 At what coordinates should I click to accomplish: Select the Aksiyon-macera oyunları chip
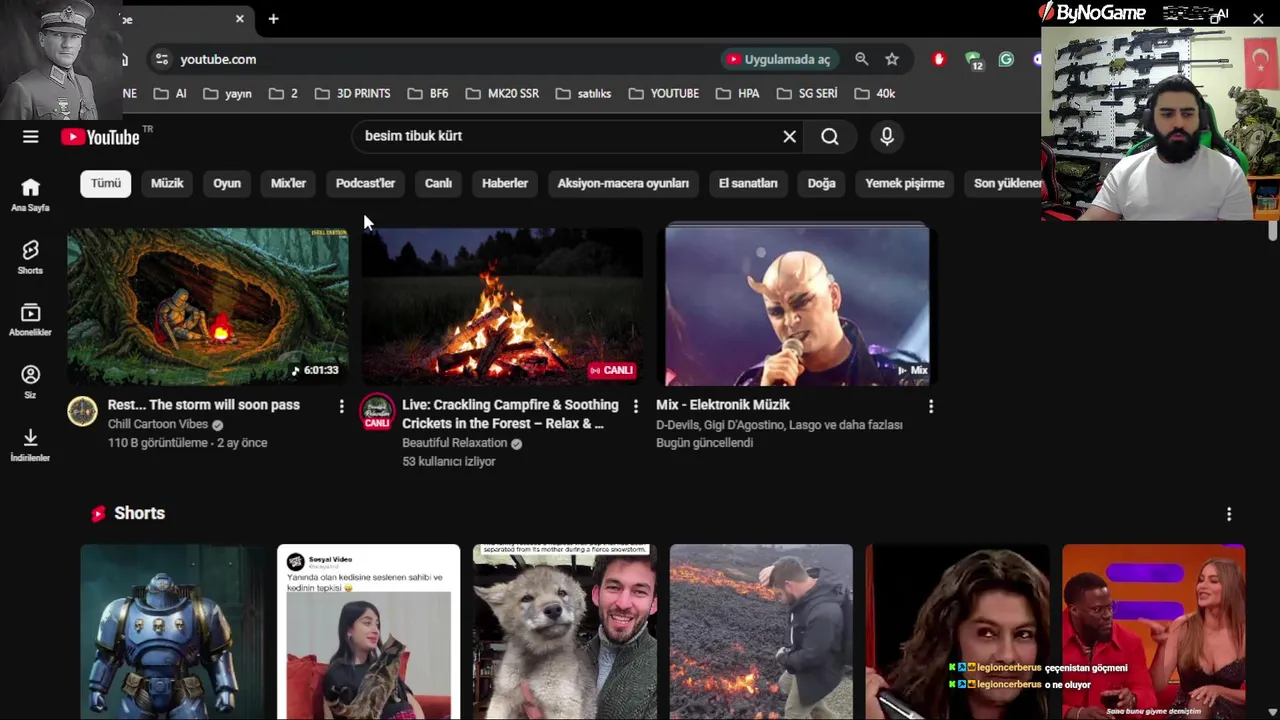point(623,183)
